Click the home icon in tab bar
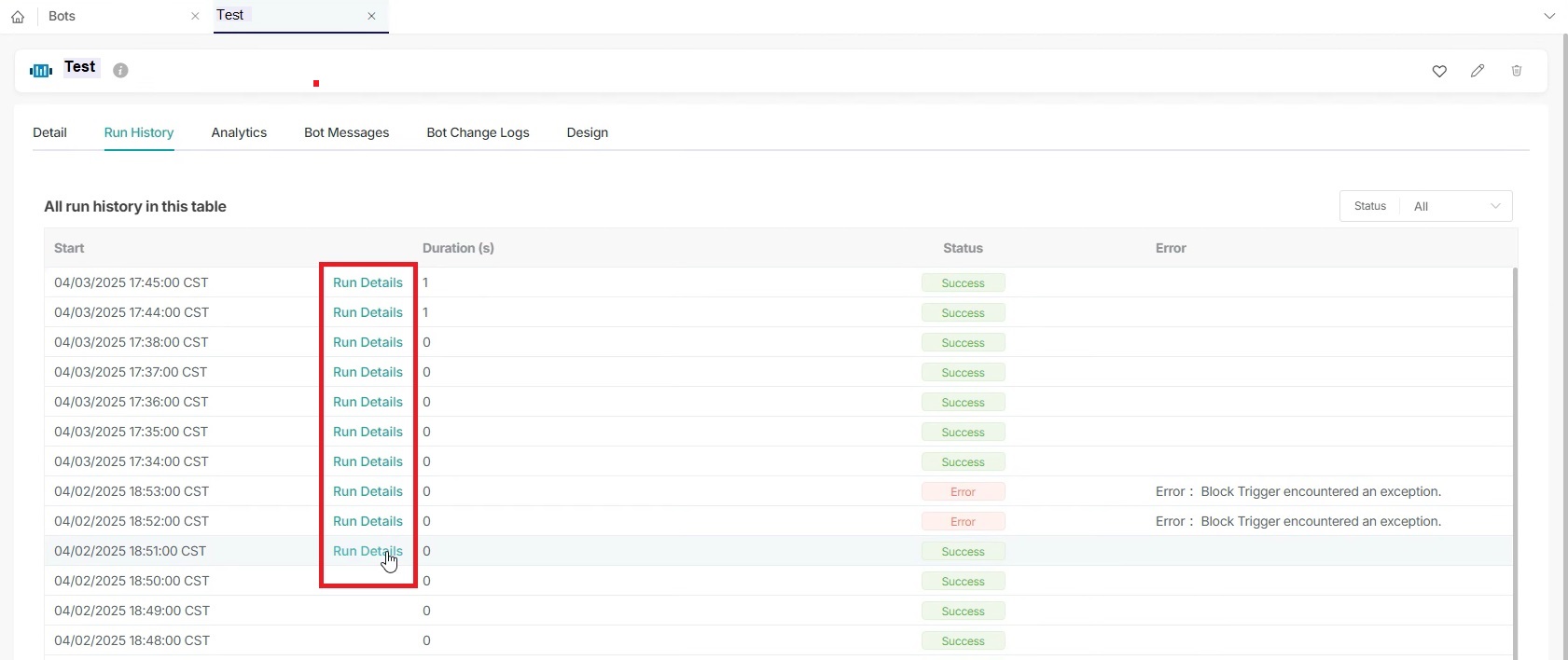Viewport: 1568px width, 660px height. click(18, 17)
